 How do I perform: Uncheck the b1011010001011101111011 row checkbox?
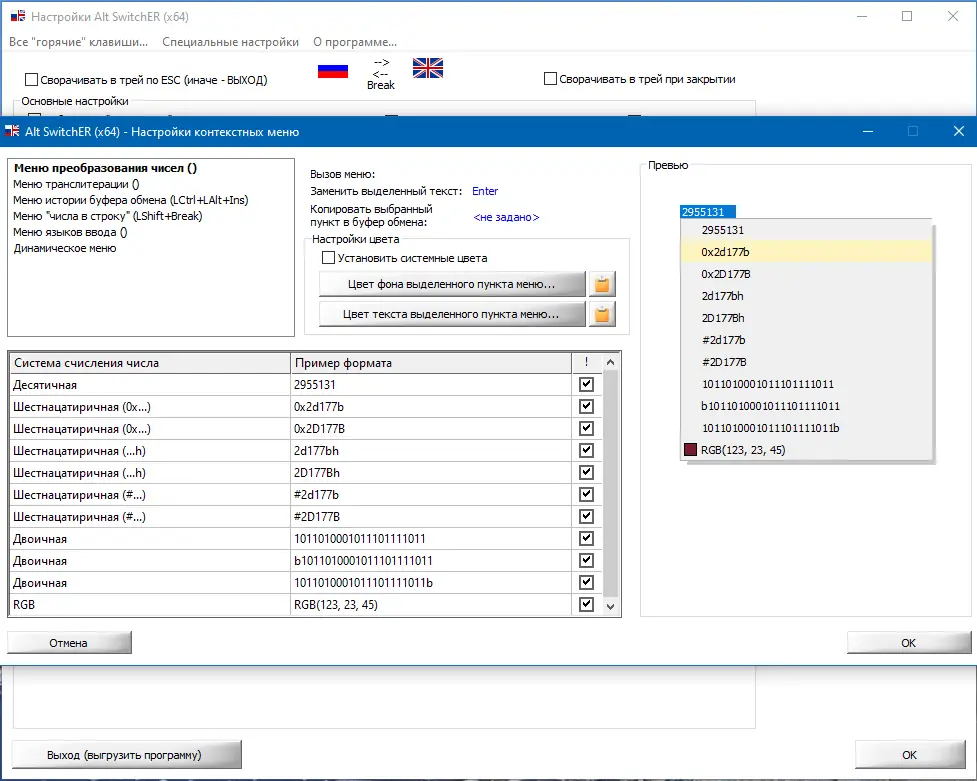[586, 560]
